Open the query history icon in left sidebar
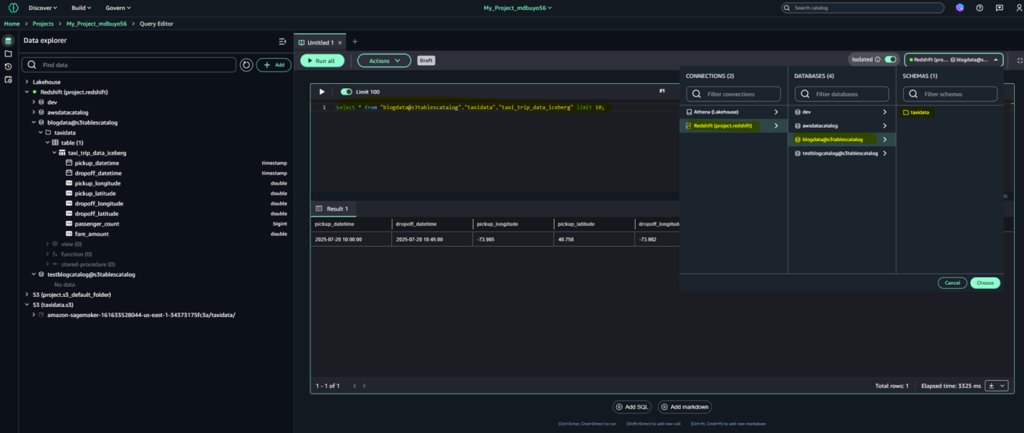Image resolution: width=1024 pixels, height=433 pixels. 8,66
